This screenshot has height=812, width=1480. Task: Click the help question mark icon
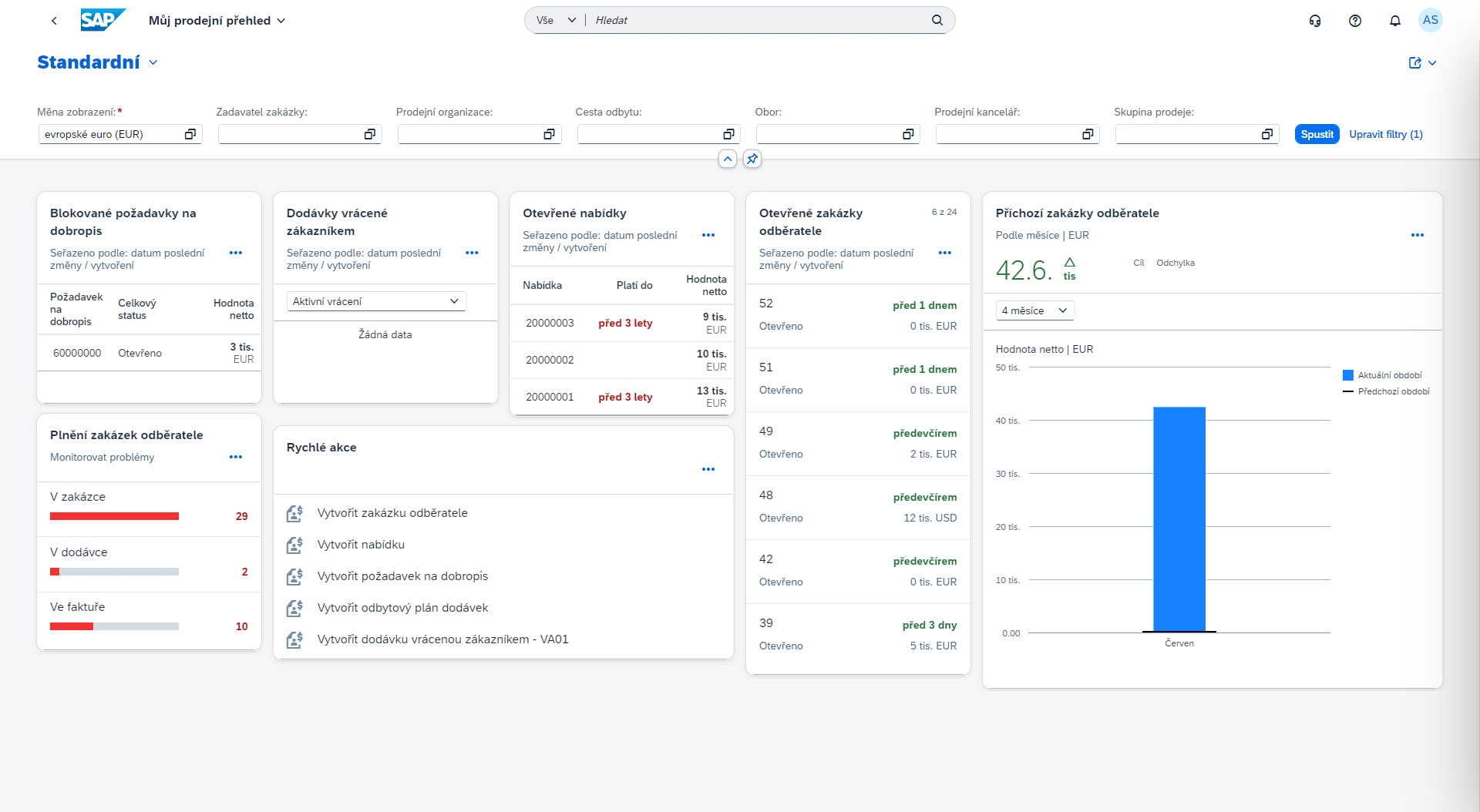click(1354, 20)
